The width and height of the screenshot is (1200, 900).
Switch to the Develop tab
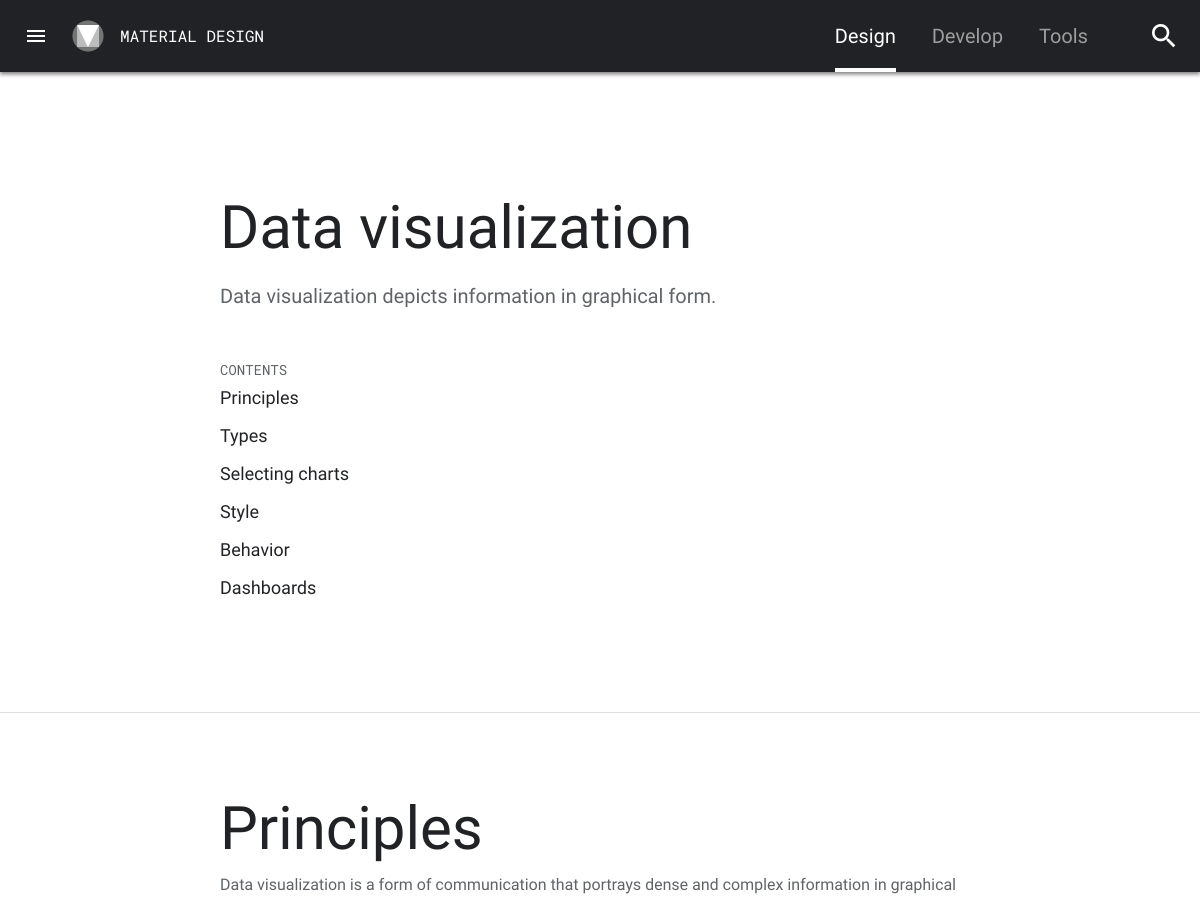coord(967,36)
